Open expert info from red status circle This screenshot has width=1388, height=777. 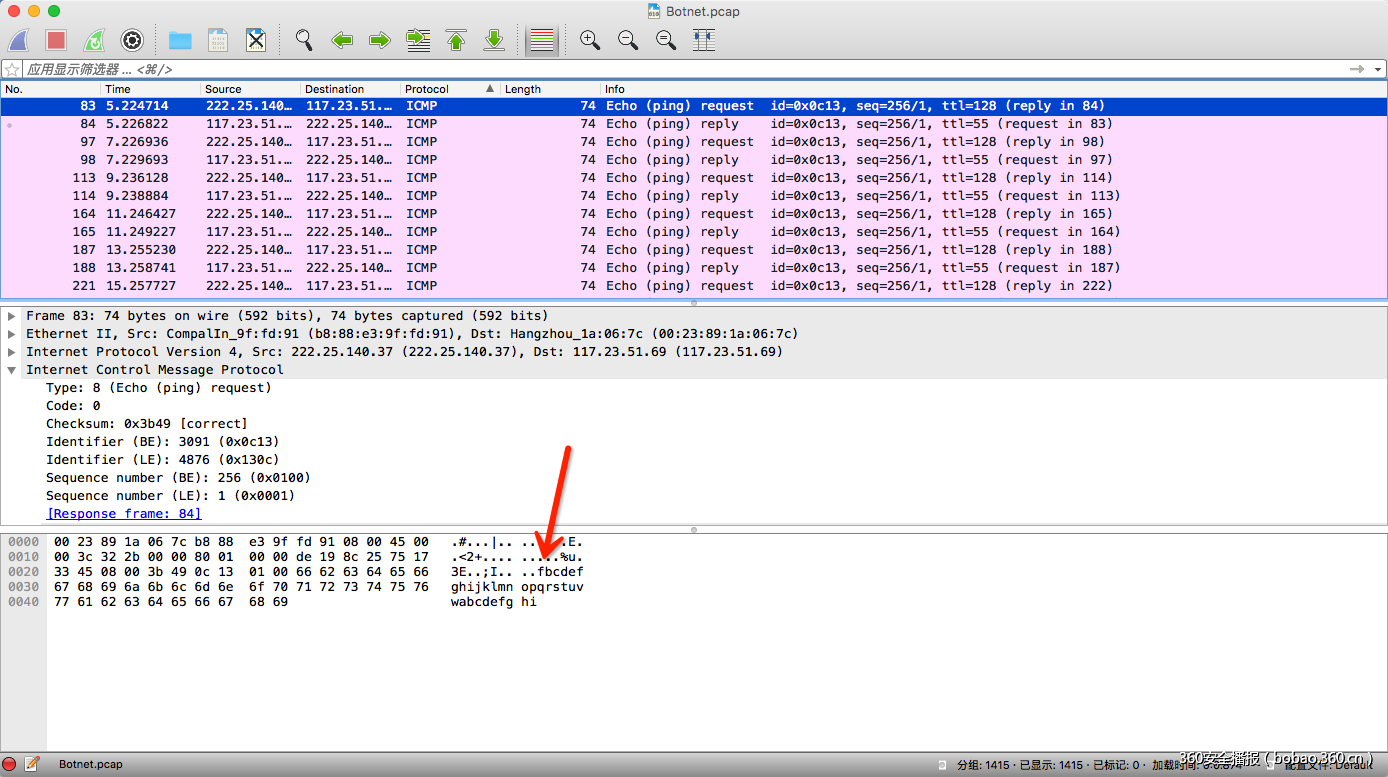coord(10,764)
